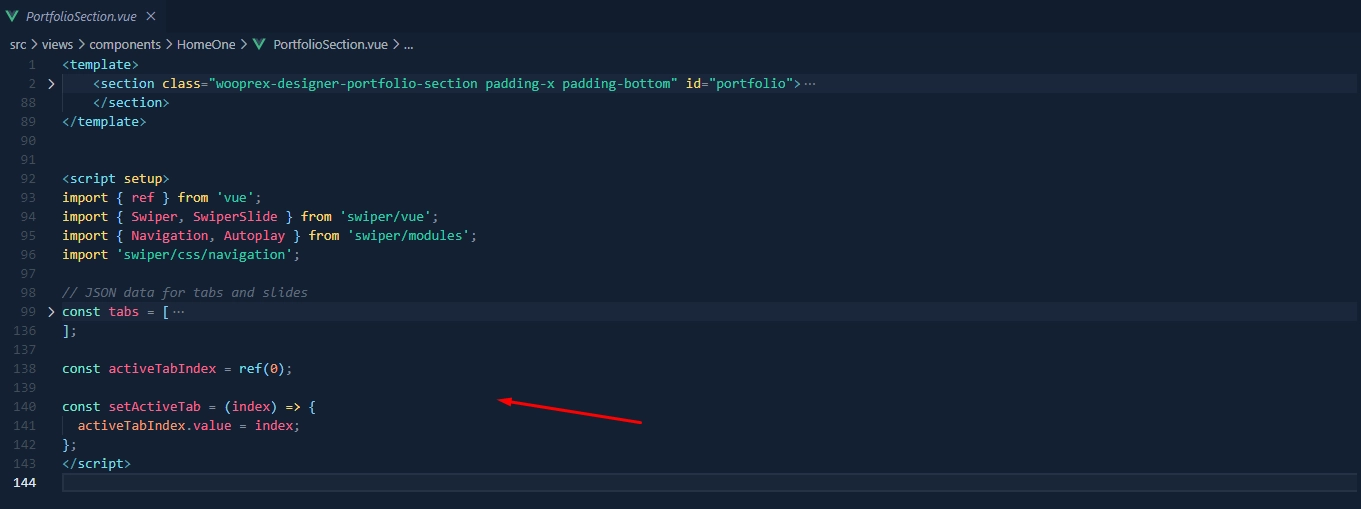Screen dimensions: 1361x509
Task: Click line number 144 in the gutter
Action: [24, 483]
